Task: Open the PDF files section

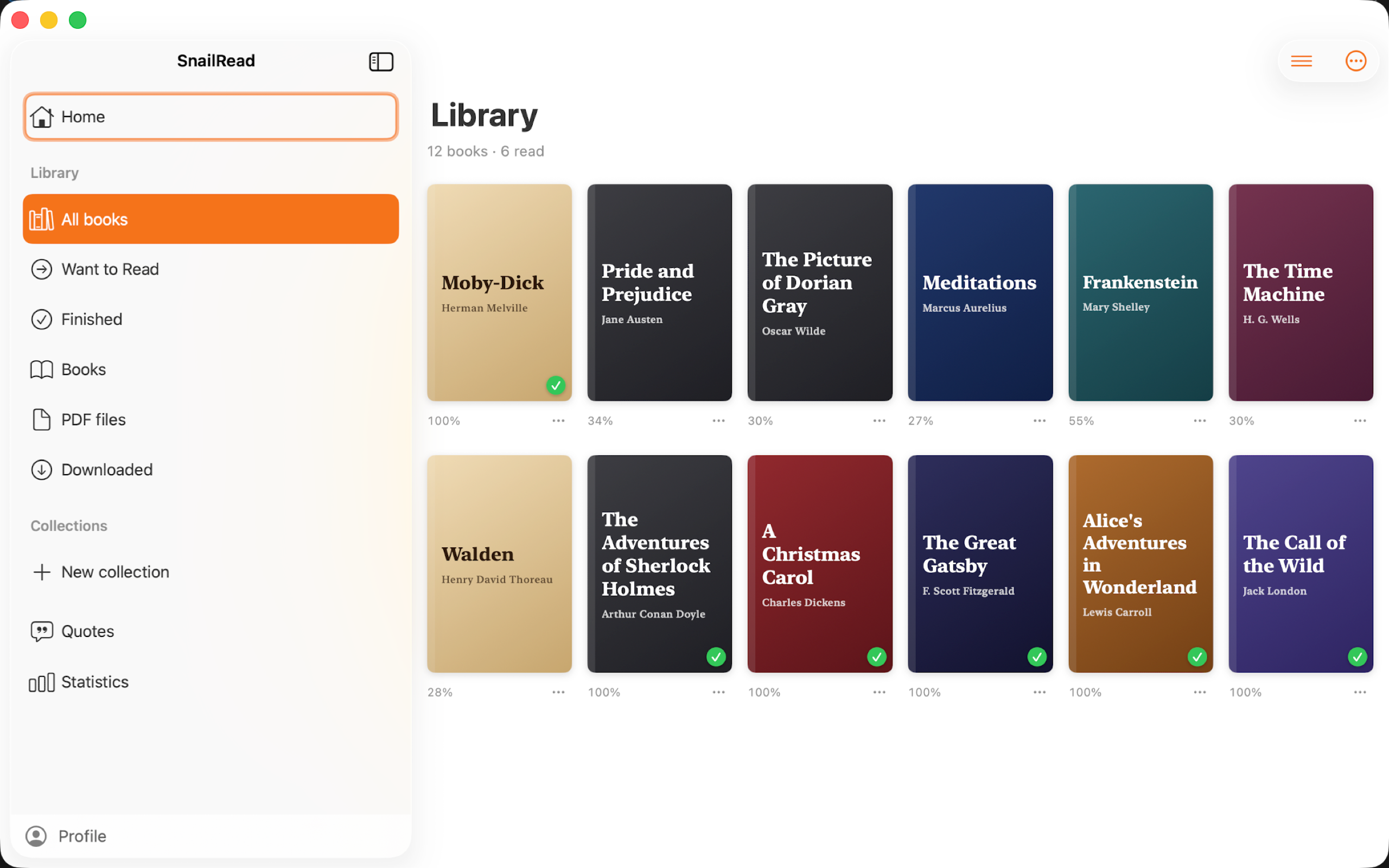Action: point(211,420)
